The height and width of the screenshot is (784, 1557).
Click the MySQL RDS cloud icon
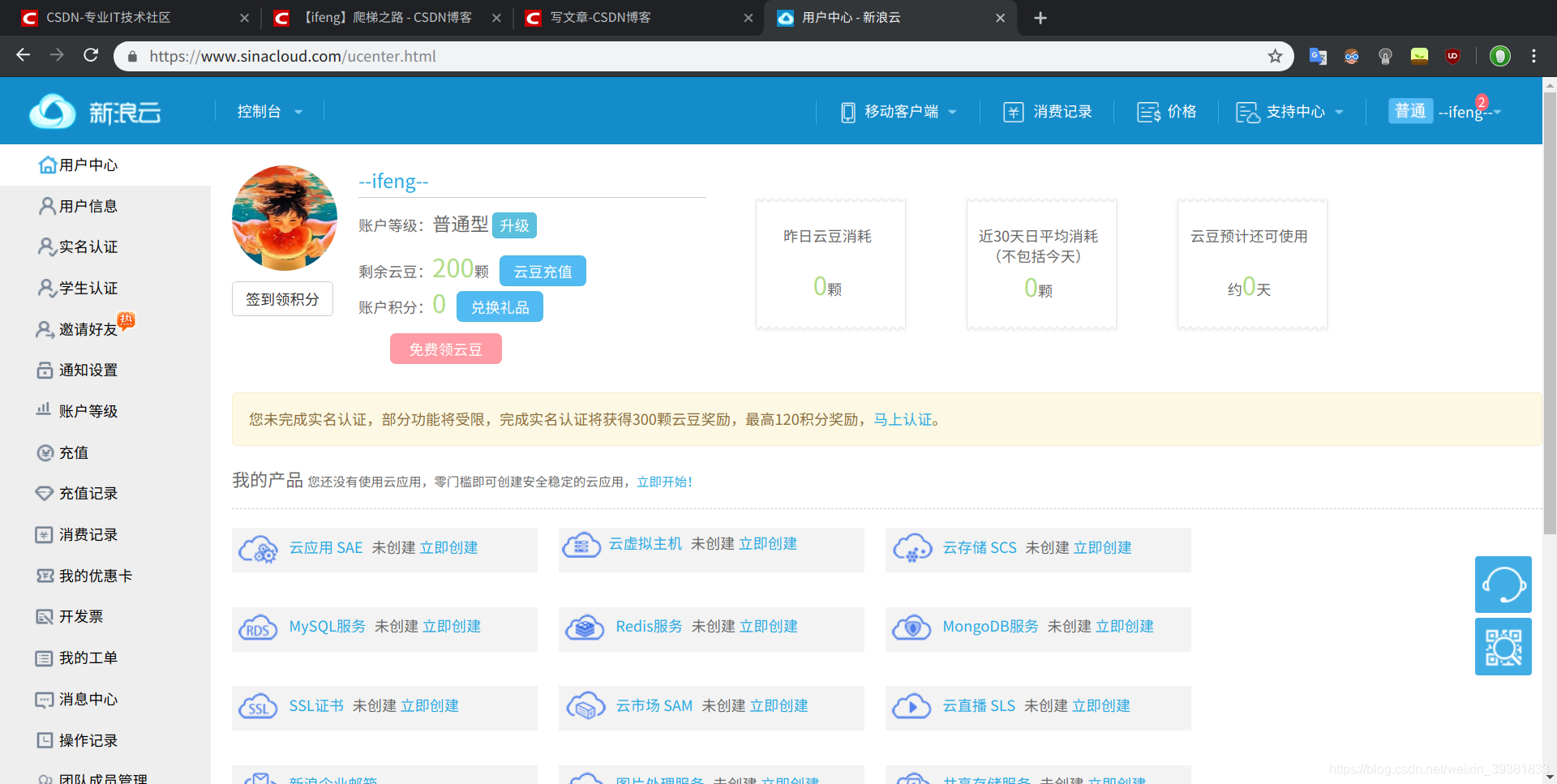coord(258,628)
